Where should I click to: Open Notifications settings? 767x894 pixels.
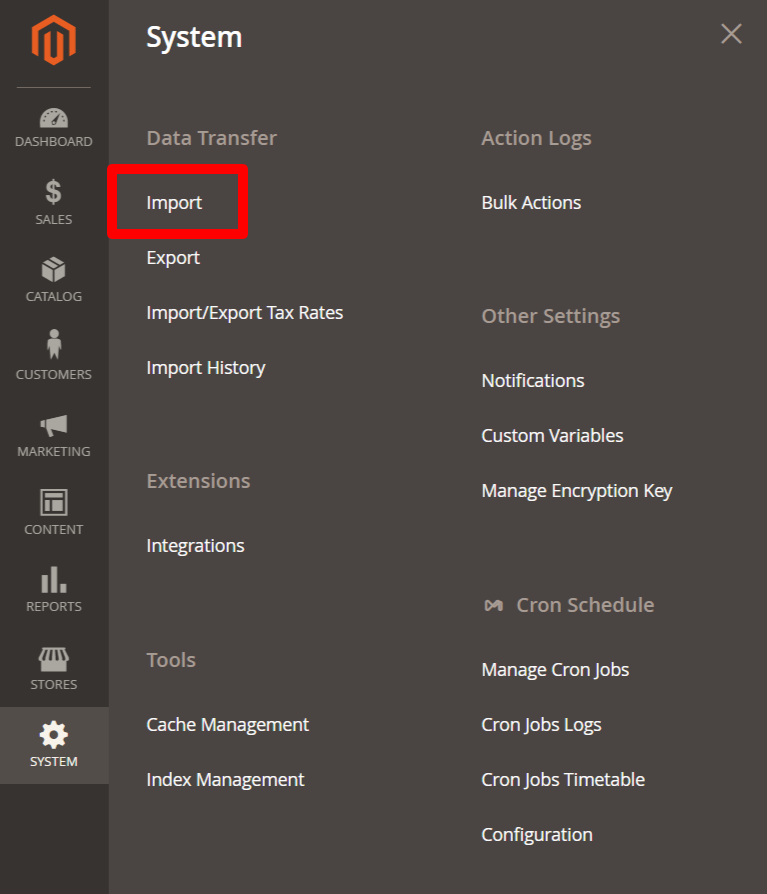coord(533,381)
